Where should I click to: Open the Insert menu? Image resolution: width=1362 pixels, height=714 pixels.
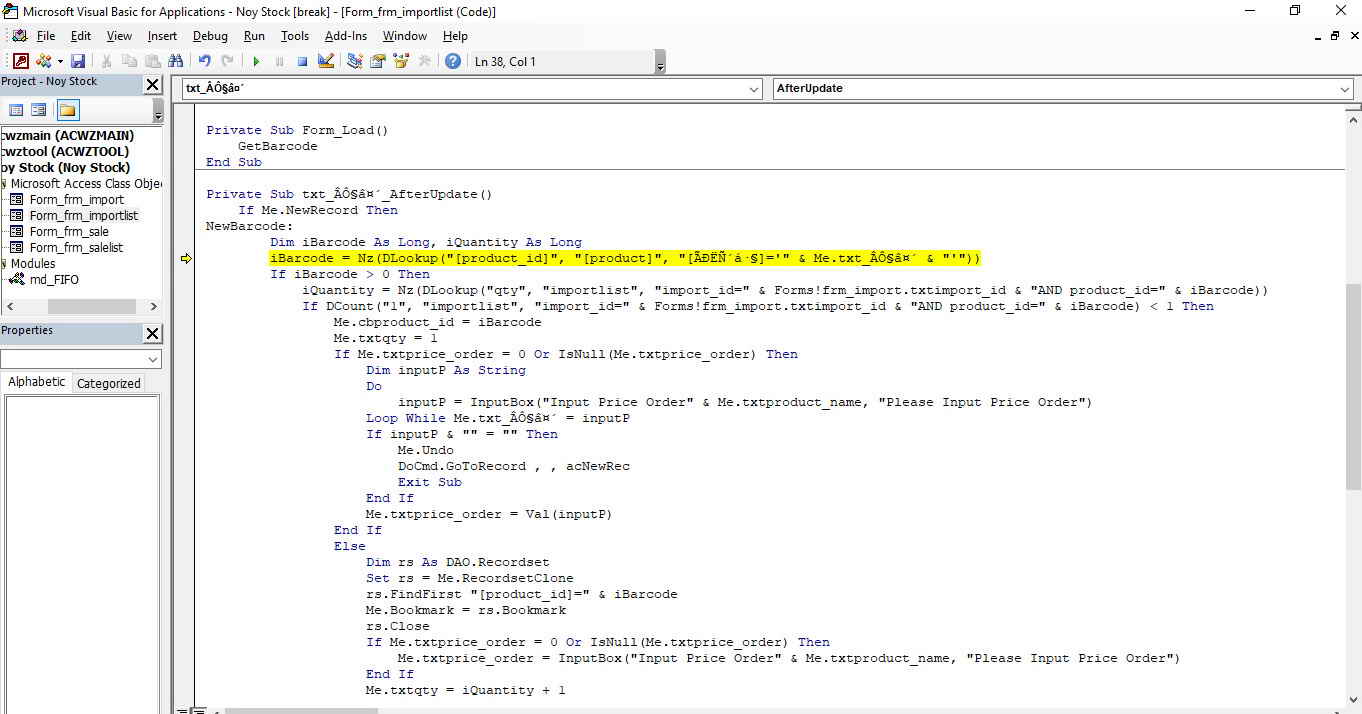(x=162, y=36)
